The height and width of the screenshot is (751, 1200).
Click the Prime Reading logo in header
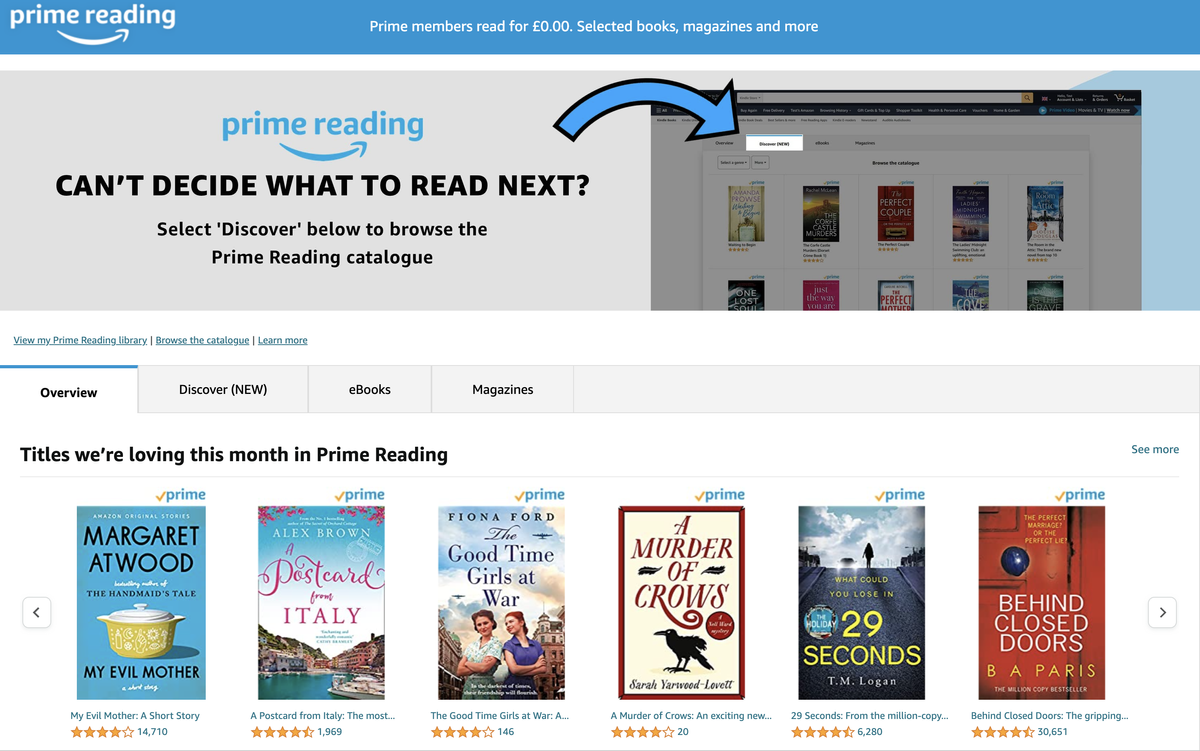92,24
